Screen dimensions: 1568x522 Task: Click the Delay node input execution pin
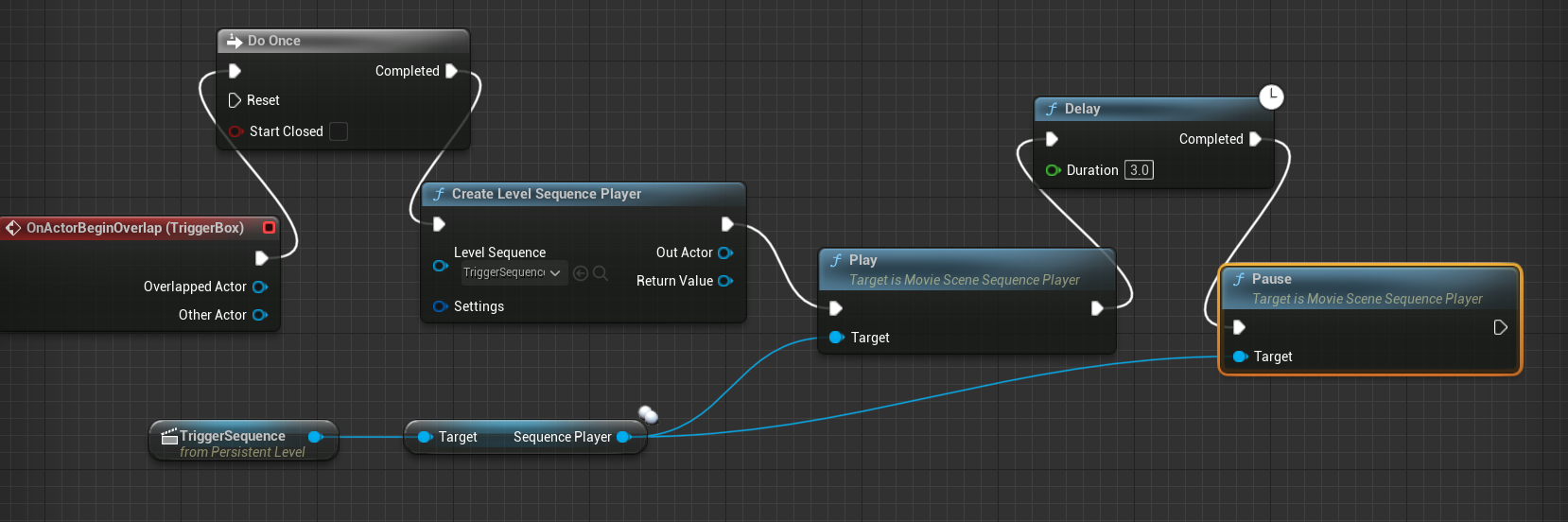coord(1052,139)
